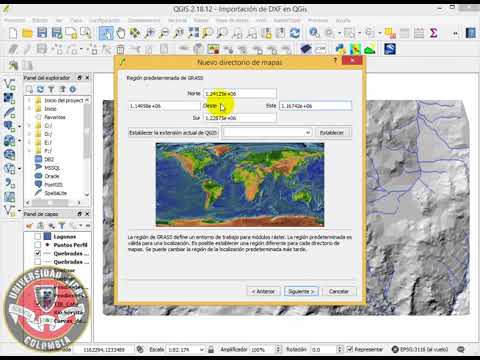
Task: Filter the explorer panel
Action: click(51, 89)
